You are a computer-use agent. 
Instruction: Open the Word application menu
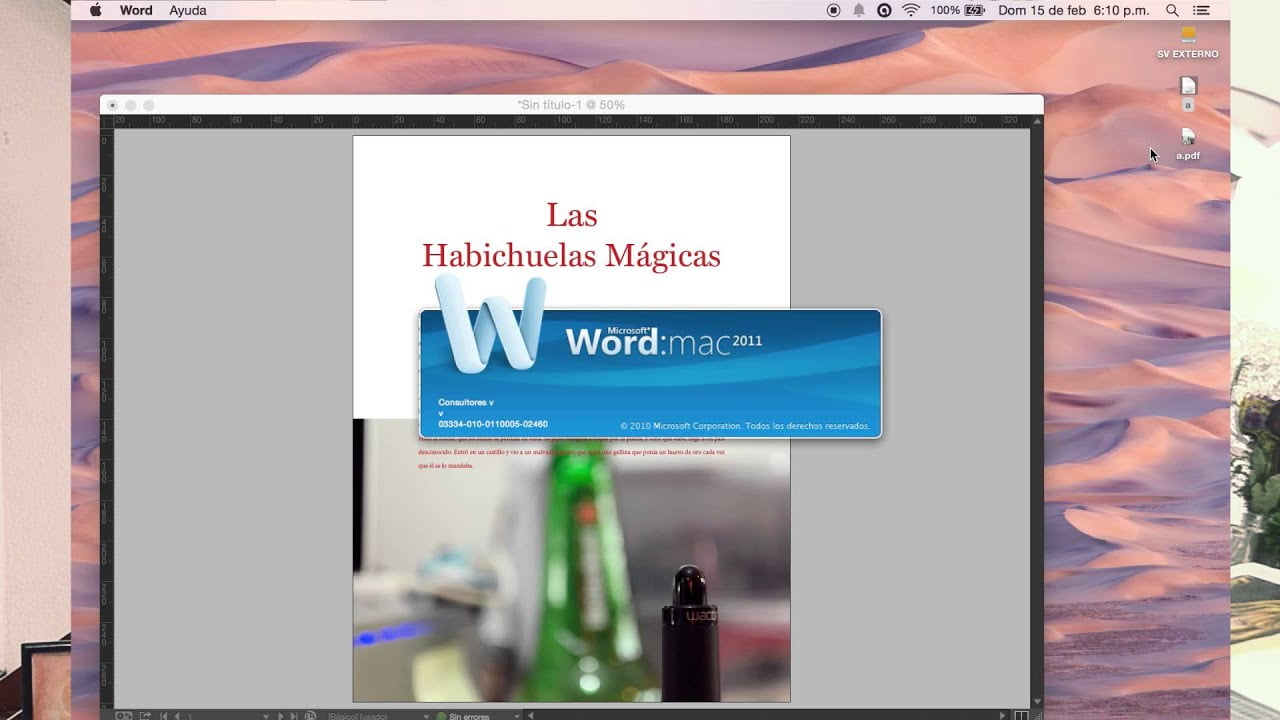tap(136, 10)
